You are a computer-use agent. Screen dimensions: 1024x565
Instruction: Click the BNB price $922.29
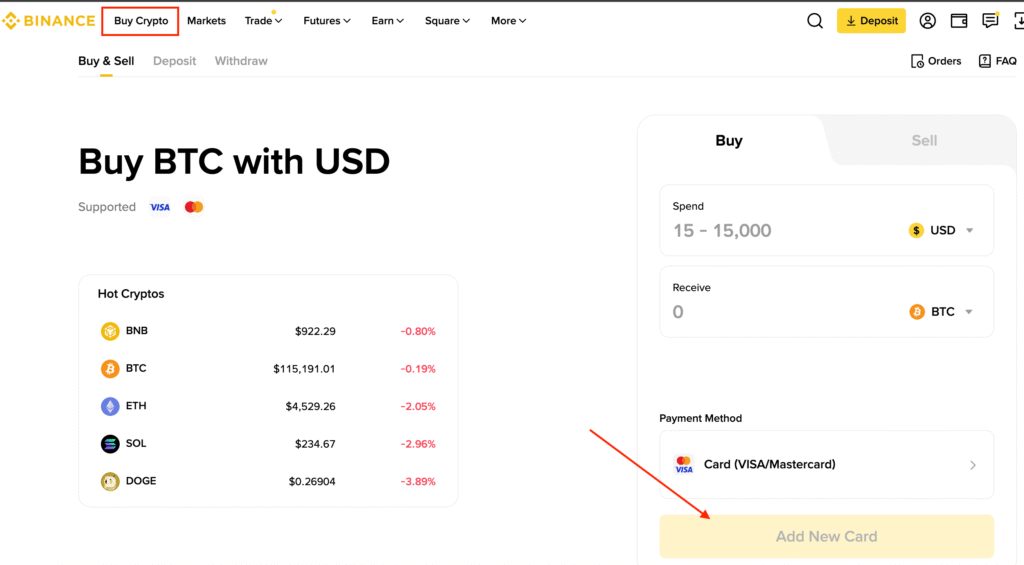click(315, 331)
